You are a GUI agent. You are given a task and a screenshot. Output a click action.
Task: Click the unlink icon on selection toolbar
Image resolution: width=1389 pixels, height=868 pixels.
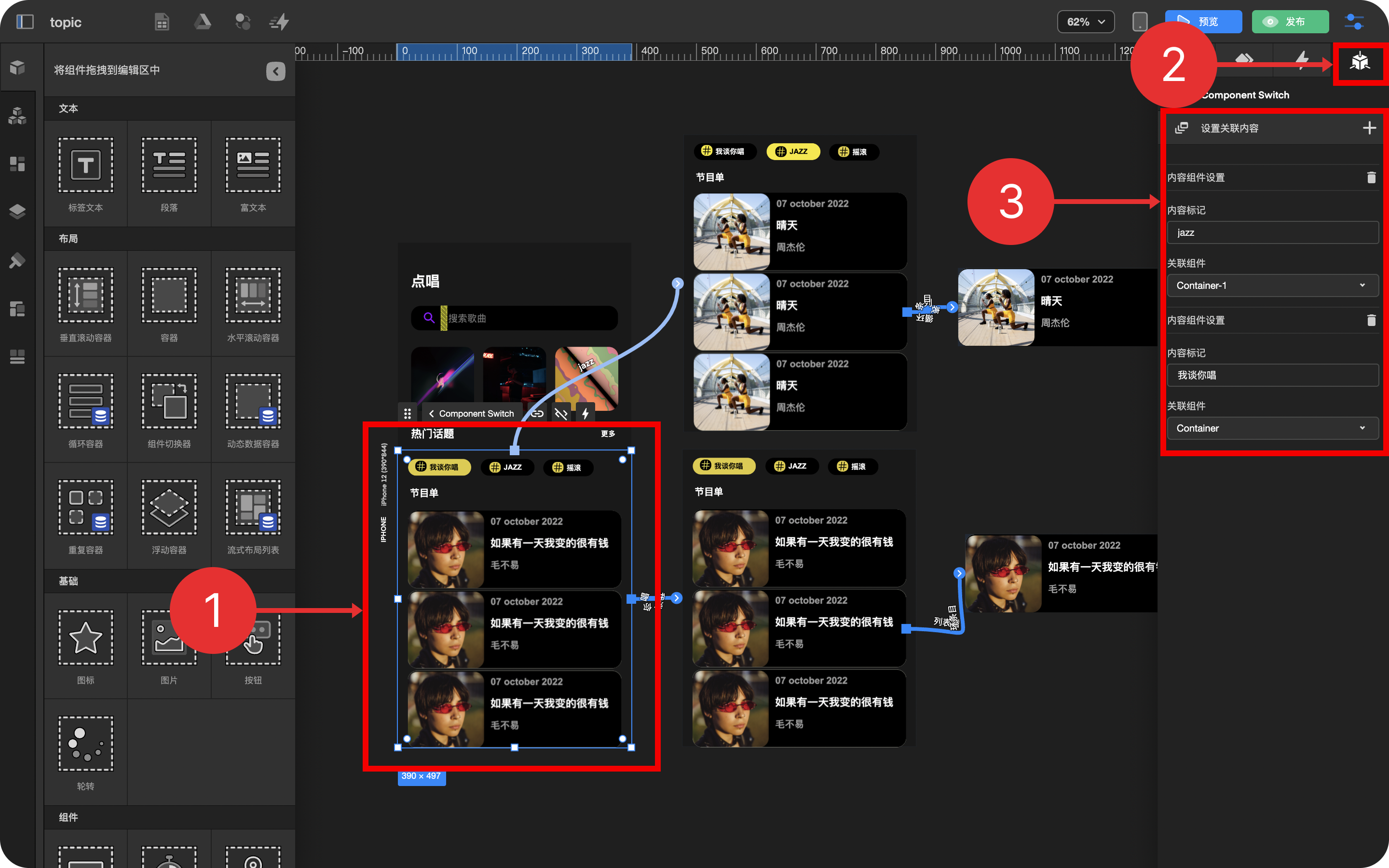pyautogui.click(x=561, y=413)
